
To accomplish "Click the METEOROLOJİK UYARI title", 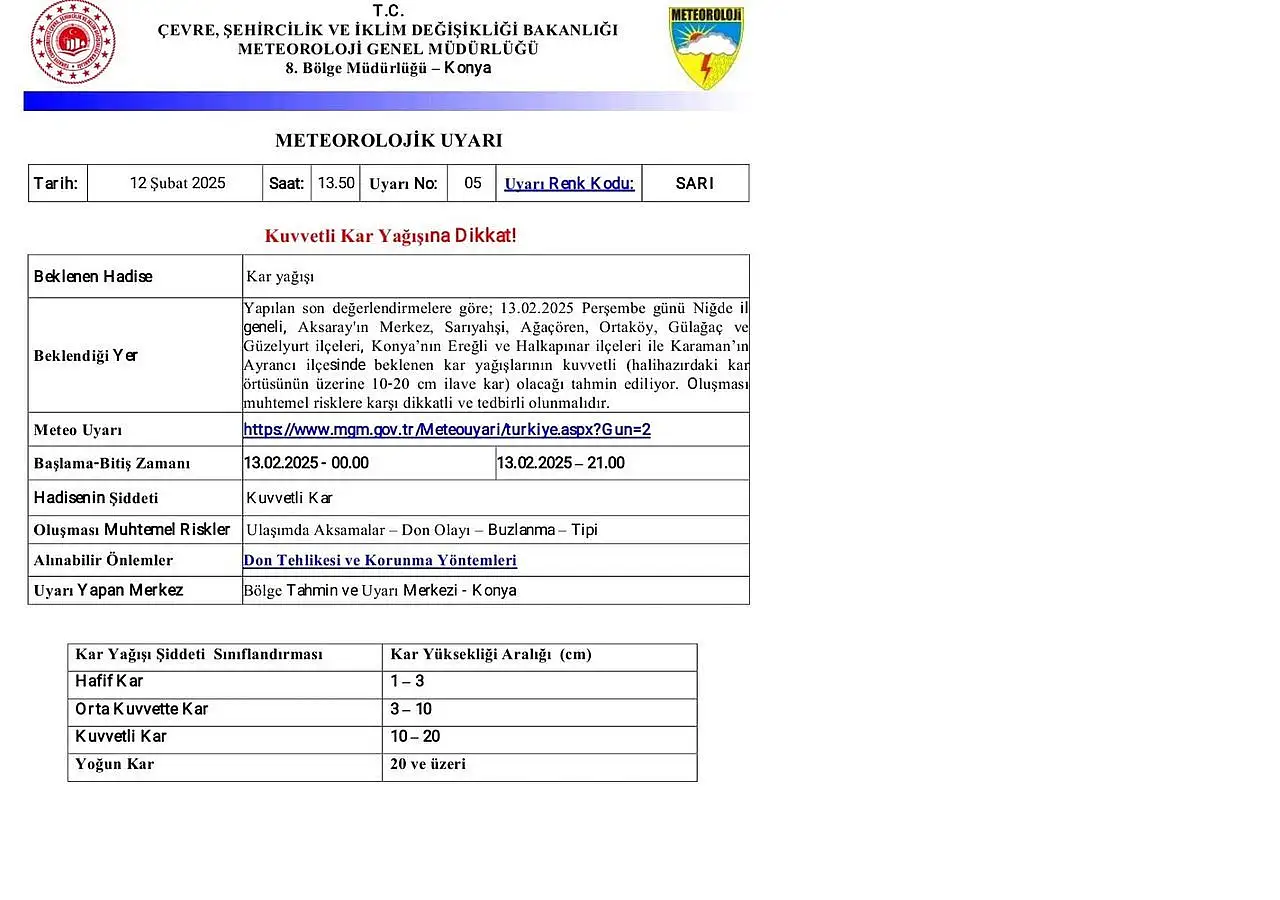I will pos(388,141).
